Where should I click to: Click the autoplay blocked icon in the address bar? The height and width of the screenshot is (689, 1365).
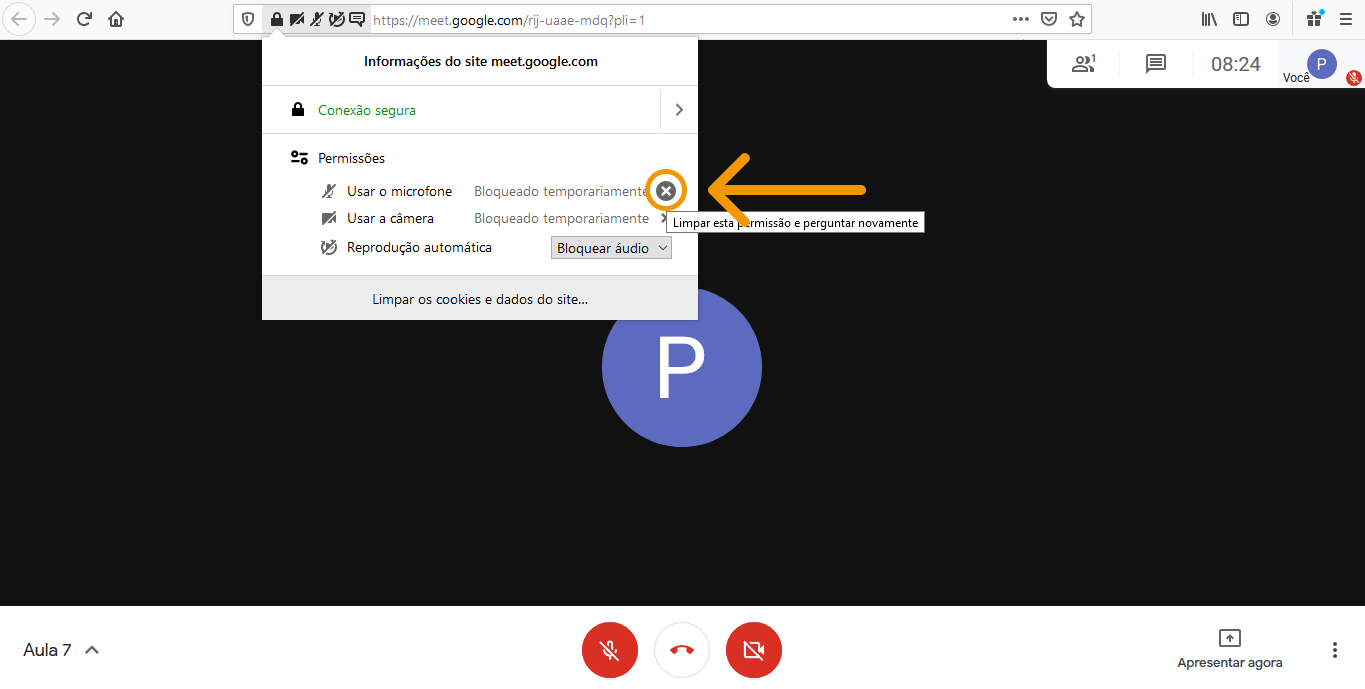click(x=337, y=19)
